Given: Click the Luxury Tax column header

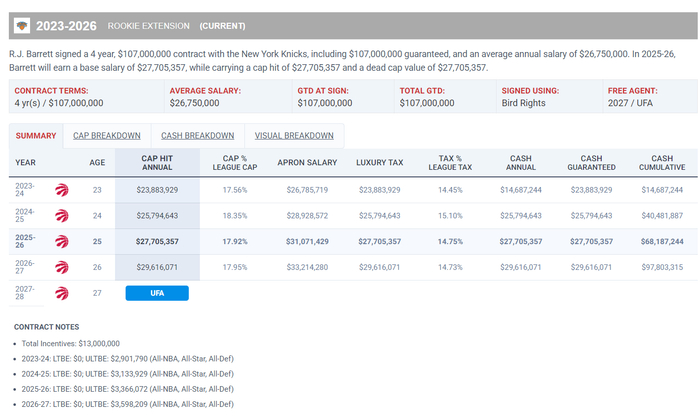Looking at the screenshot, I should [x=379, y=162].
